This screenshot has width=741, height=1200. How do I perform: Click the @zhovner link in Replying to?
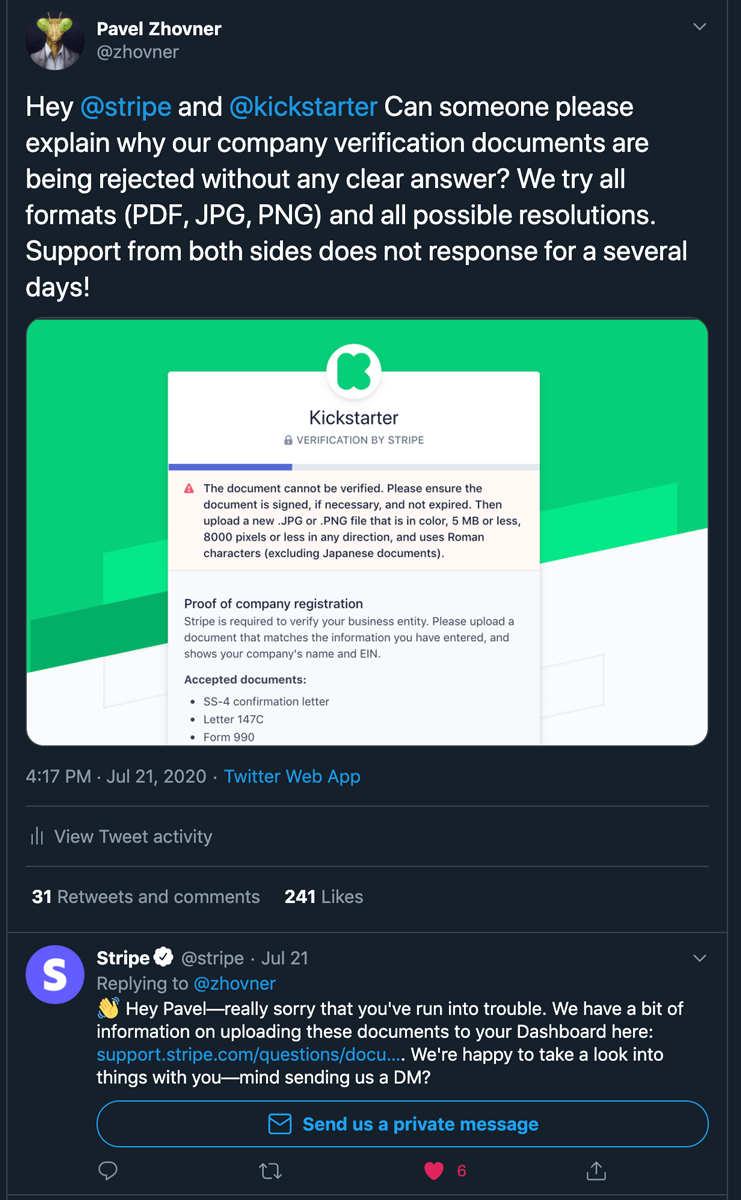point(234,983)
